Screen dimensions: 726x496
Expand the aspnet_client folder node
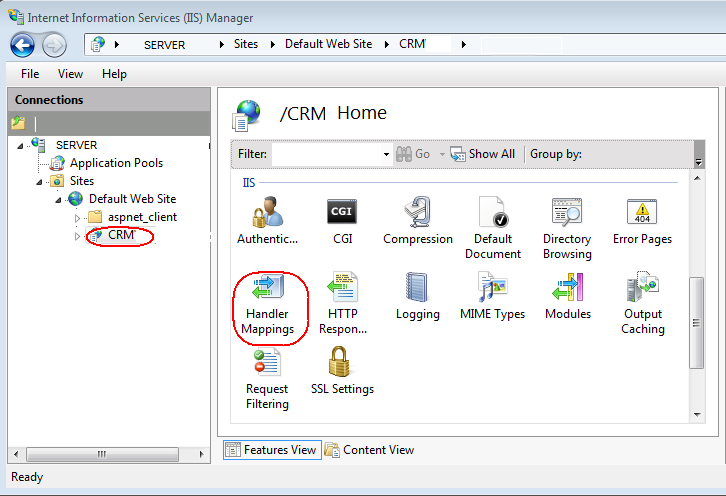78,218
